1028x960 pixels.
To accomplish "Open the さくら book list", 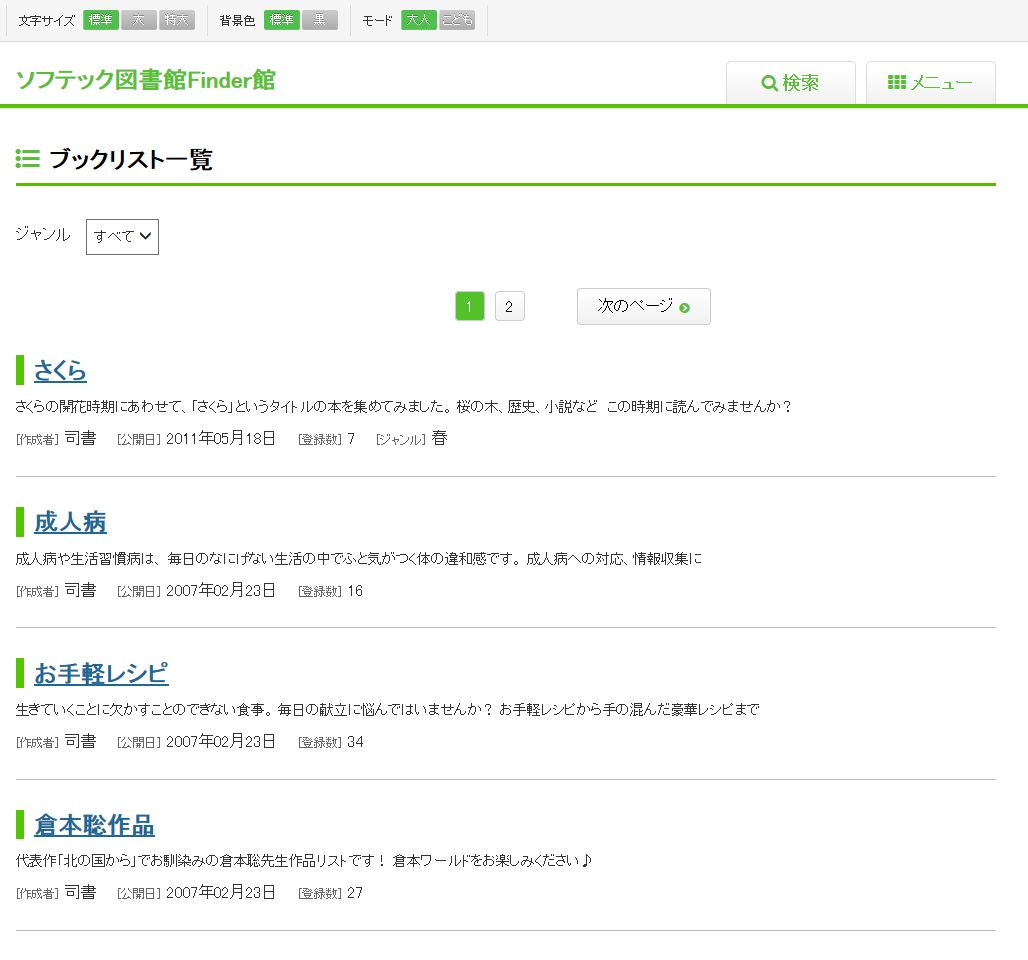I will (x=60, y=371).
